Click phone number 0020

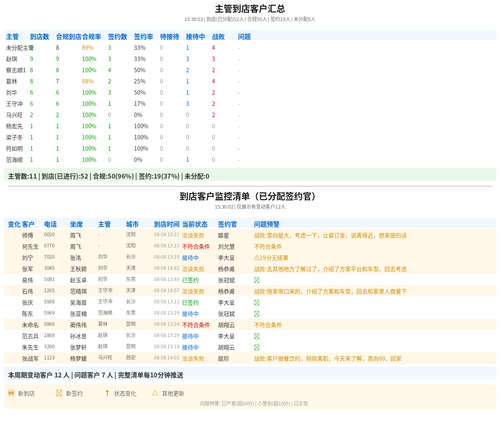[49, 235]
